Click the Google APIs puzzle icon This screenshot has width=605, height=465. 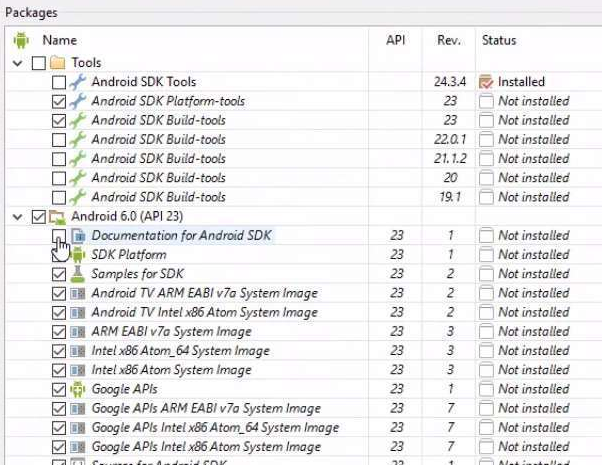(x=78, y=389)
